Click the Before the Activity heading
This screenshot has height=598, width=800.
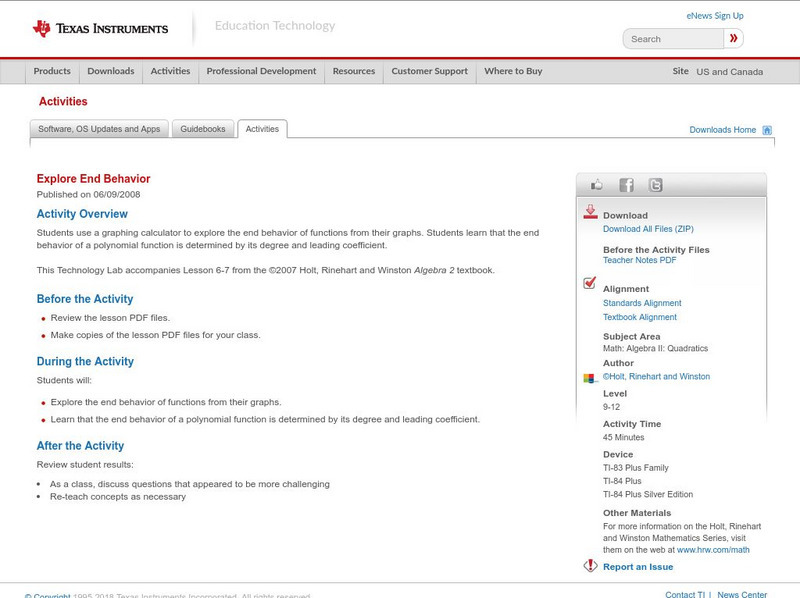pyautogui.click(x=85, y=299)
